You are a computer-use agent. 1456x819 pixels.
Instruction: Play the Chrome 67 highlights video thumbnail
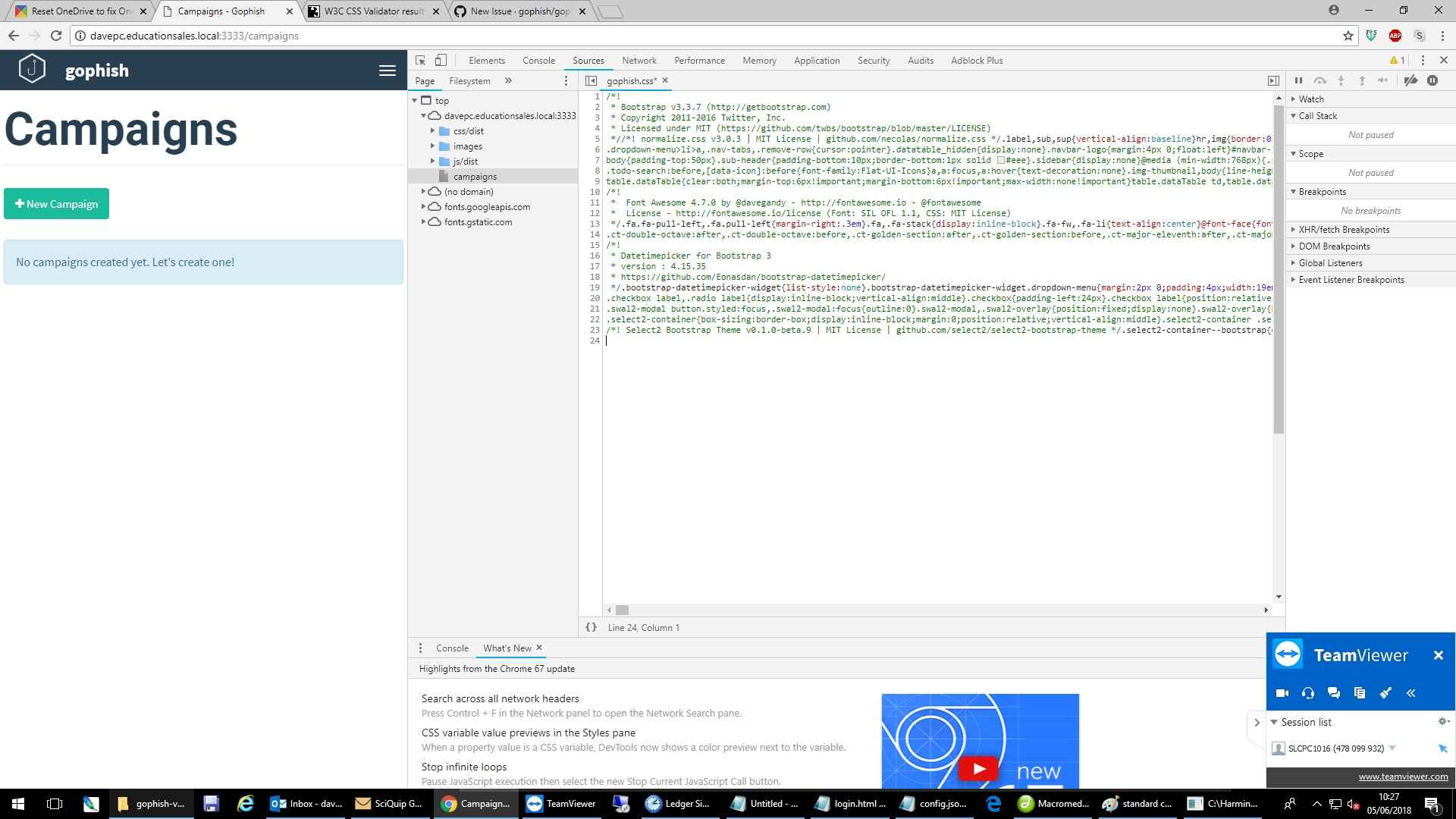click(x=979, y=767)
